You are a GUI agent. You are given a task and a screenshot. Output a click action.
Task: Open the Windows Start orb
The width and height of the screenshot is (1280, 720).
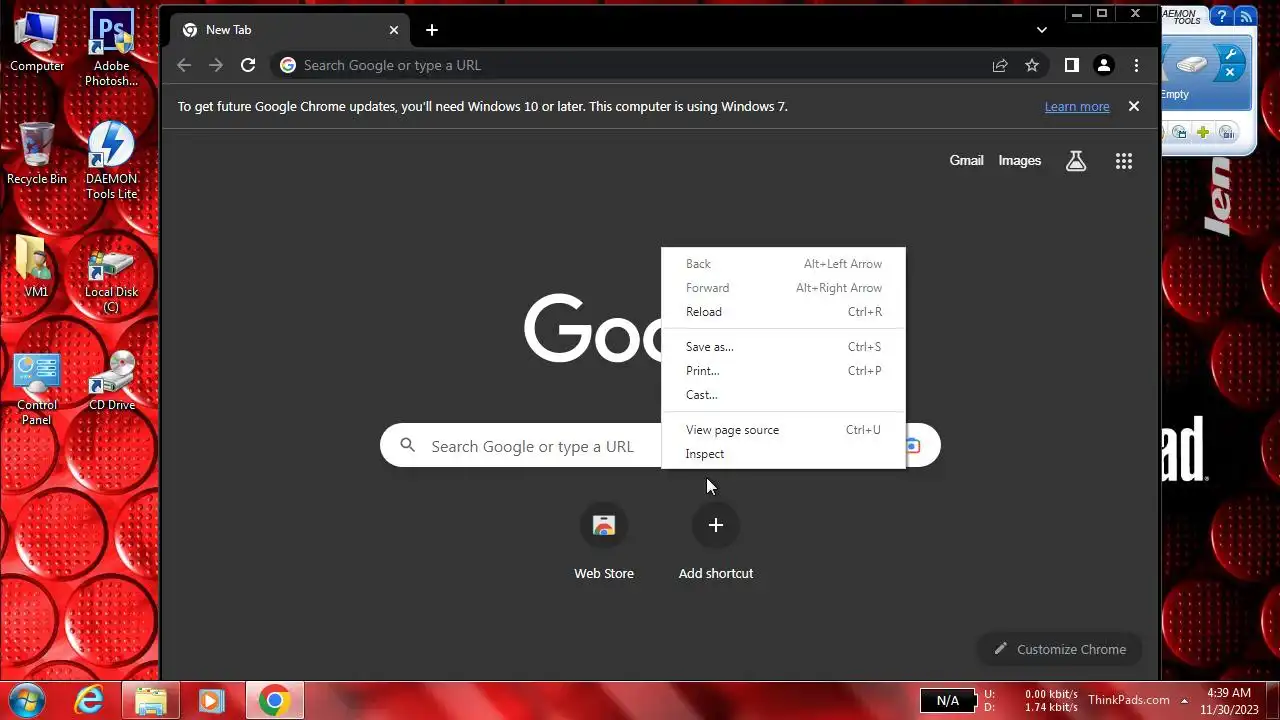[27, 701]
